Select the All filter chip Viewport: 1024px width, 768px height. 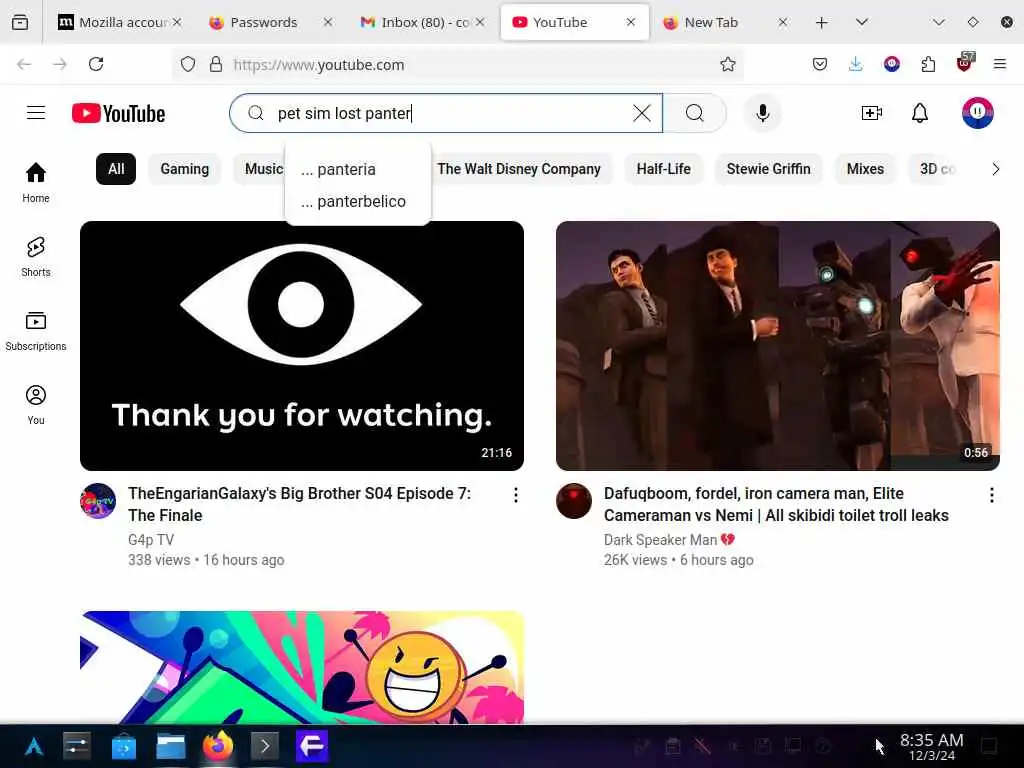116,169
